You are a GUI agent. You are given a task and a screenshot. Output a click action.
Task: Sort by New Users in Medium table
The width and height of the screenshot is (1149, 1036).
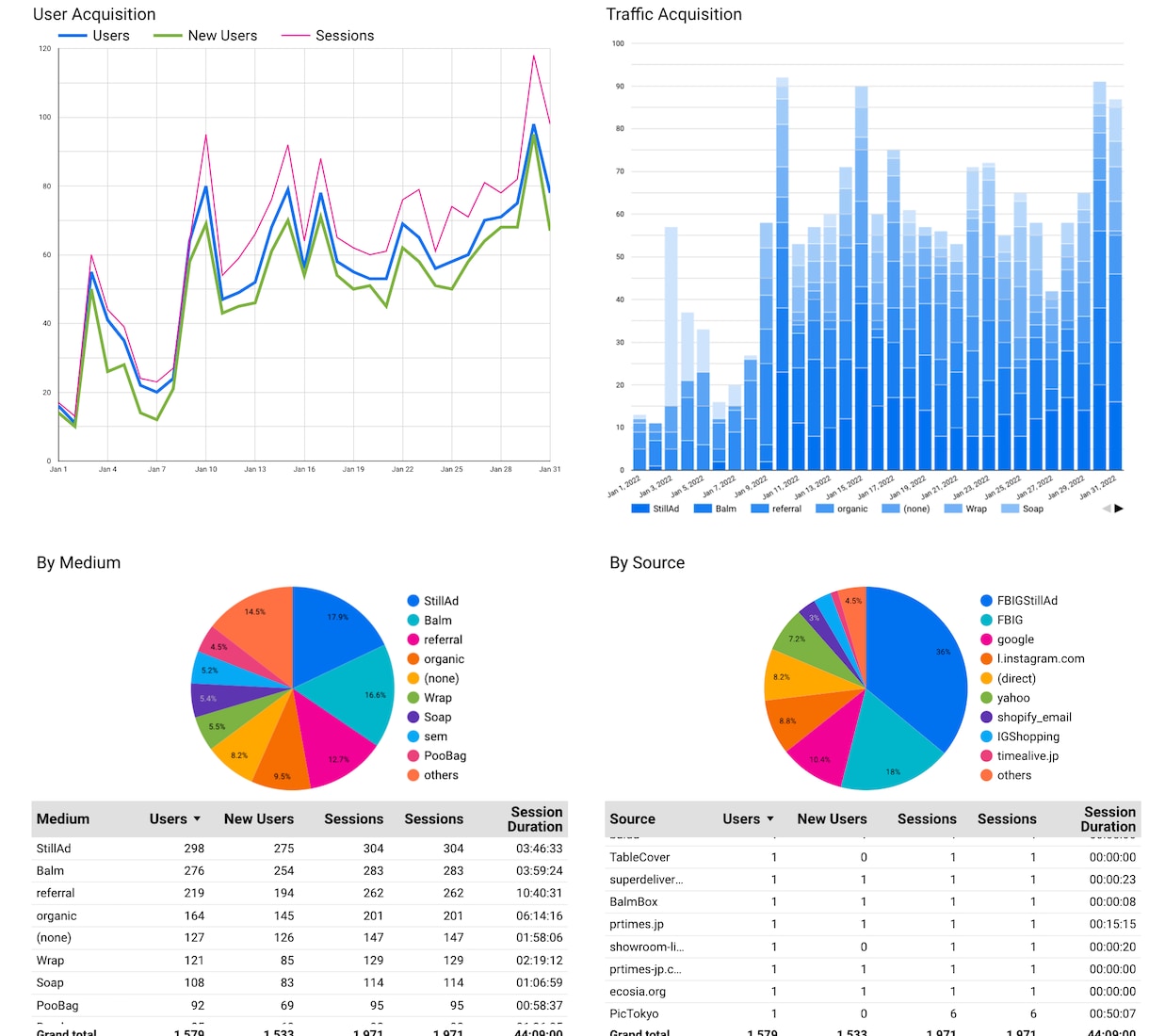pos(259,819)
